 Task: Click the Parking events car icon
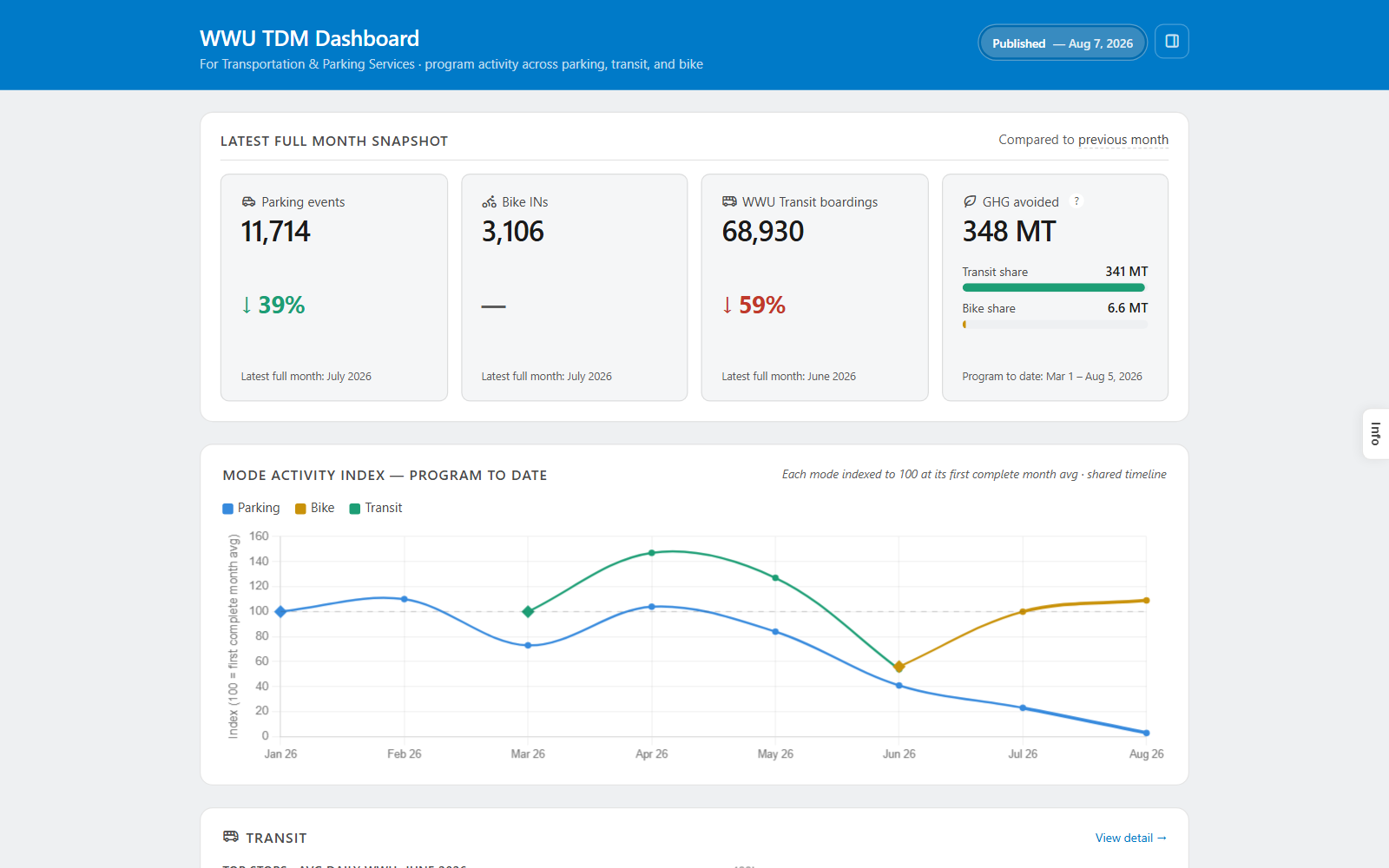click(x=248, y=201)
